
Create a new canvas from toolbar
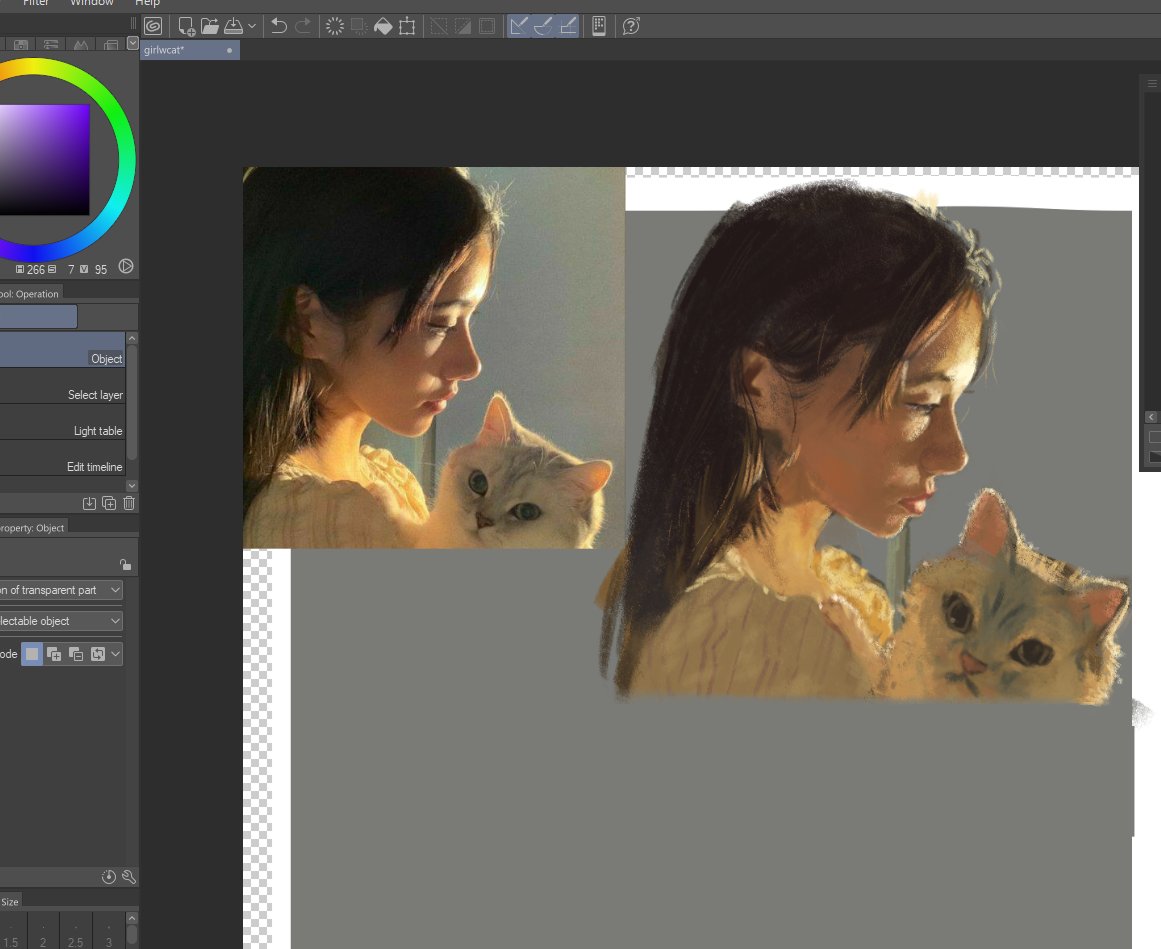[x=187, y=27]
